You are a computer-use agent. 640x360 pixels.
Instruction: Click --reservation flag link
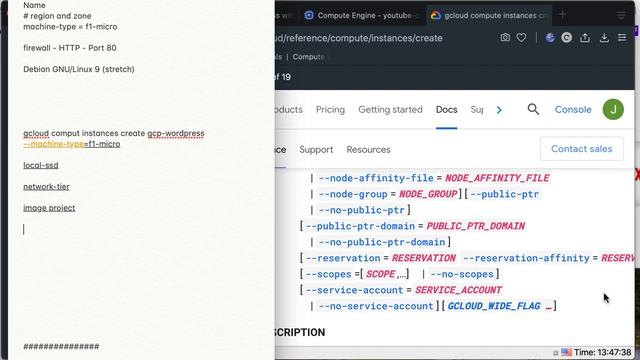tap(343, 258)
